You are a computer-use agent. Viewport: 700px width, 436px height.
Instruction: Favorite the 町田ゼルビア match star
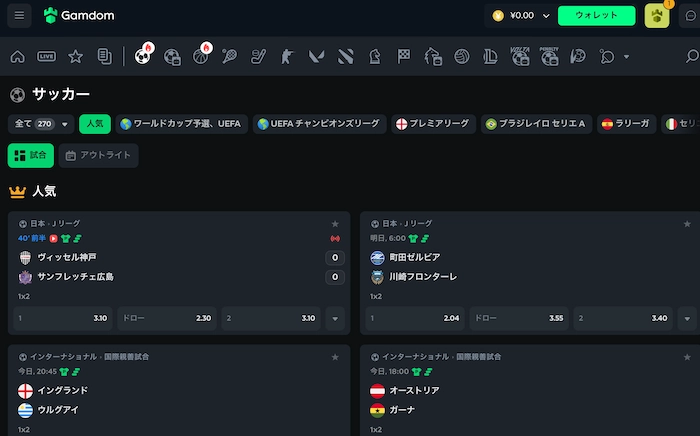(x=687, y=224)
